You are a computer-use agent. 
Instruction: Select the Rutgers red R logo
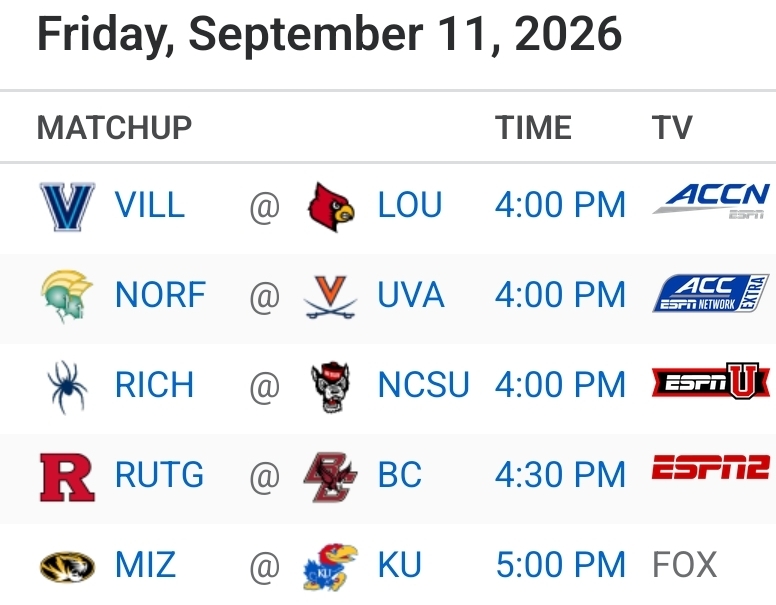click(x=67, y=477)
